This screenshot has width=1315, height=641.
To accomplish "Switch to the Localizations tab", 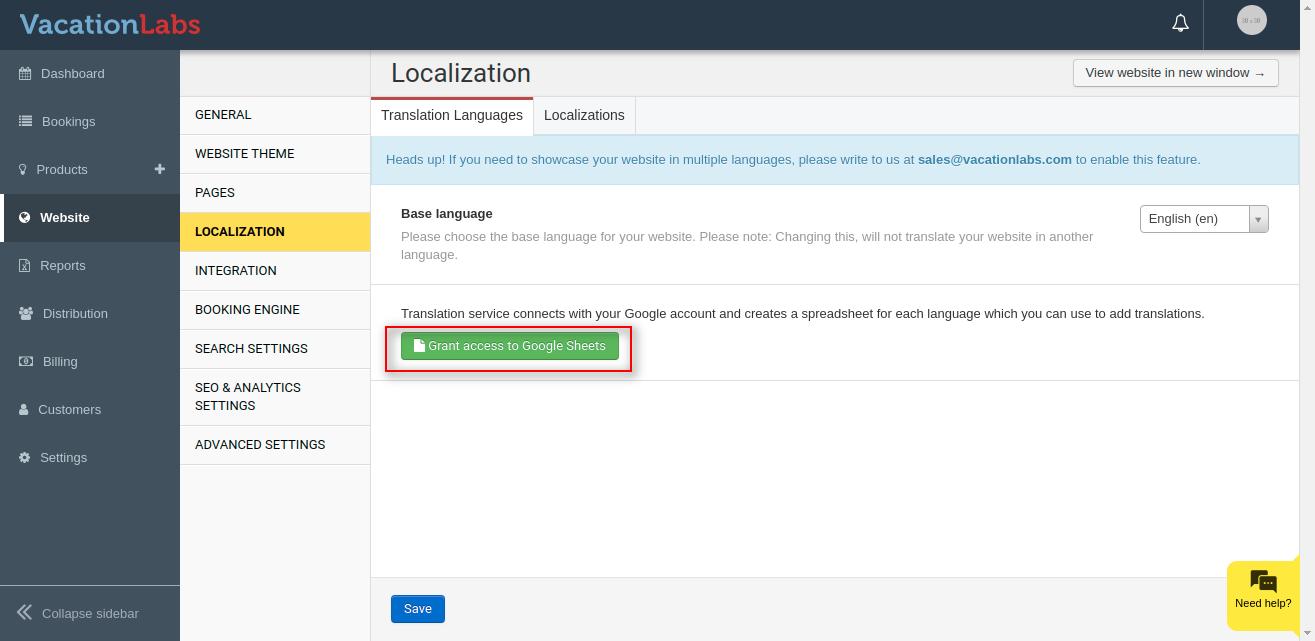I will (x=584, y=115).
